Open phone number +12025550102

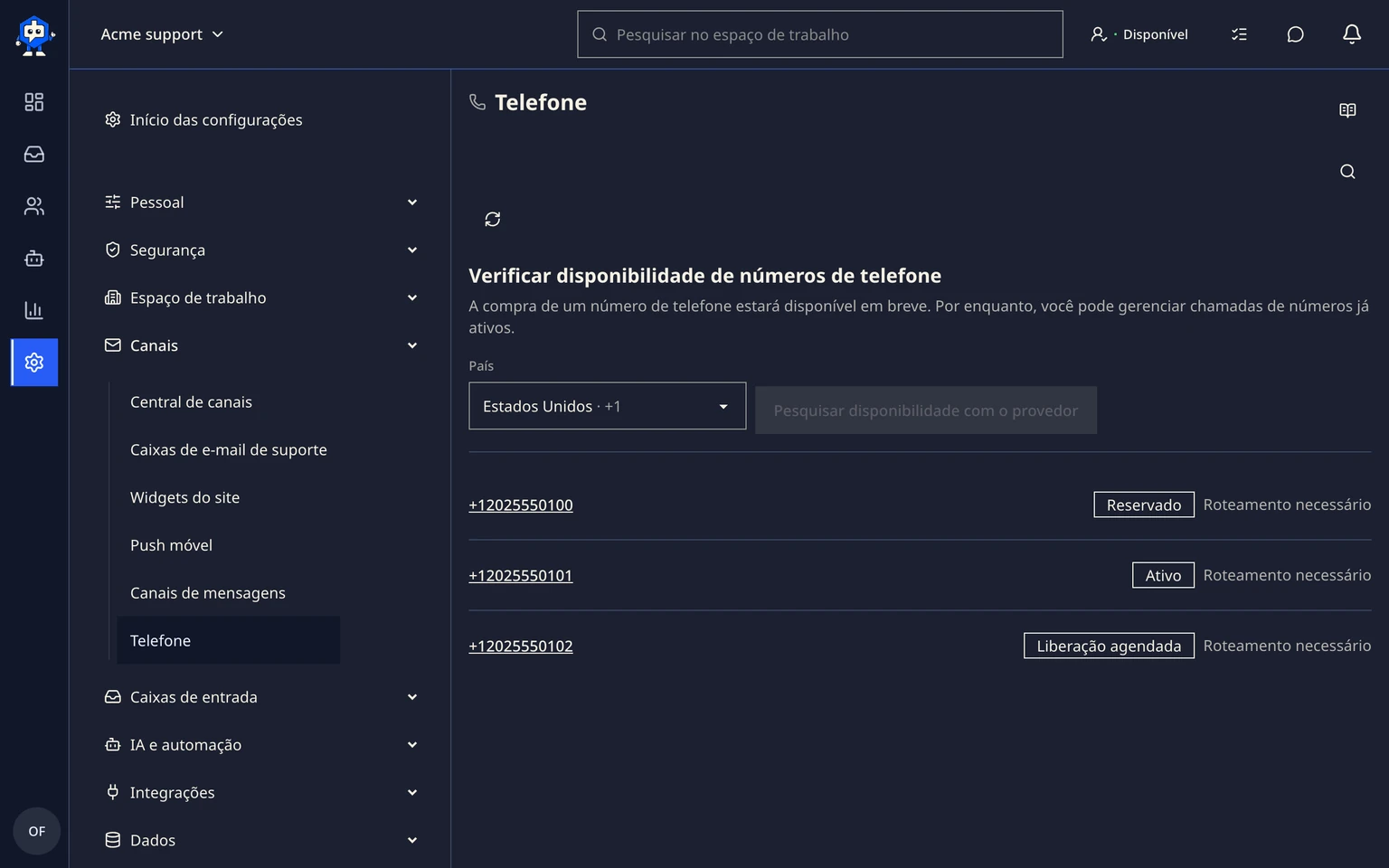tap(521, 646)
